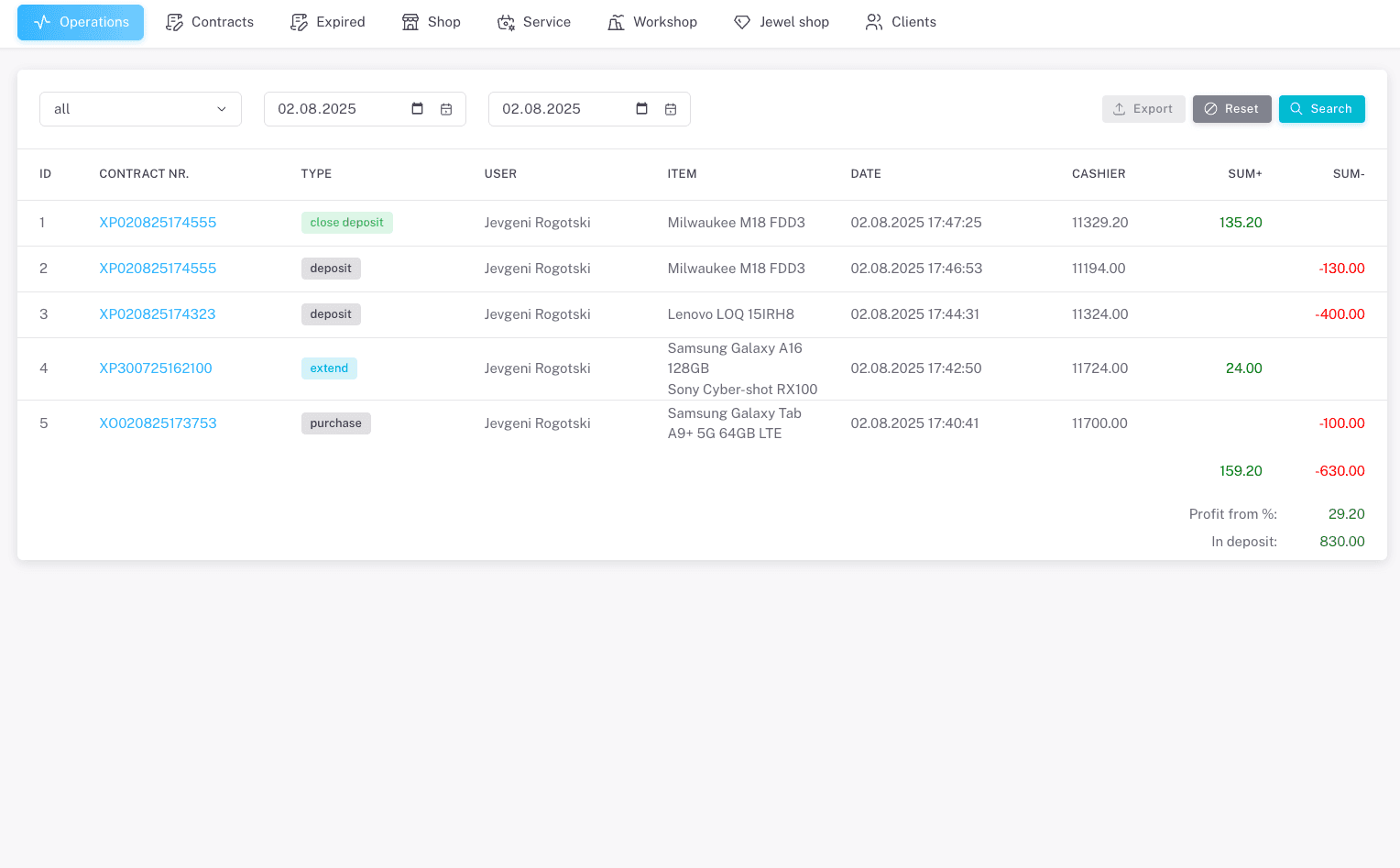The height and width of the screenshot is (868, 1400).
Task: Select the Workshop hammer icon
Action: (616, 21)
